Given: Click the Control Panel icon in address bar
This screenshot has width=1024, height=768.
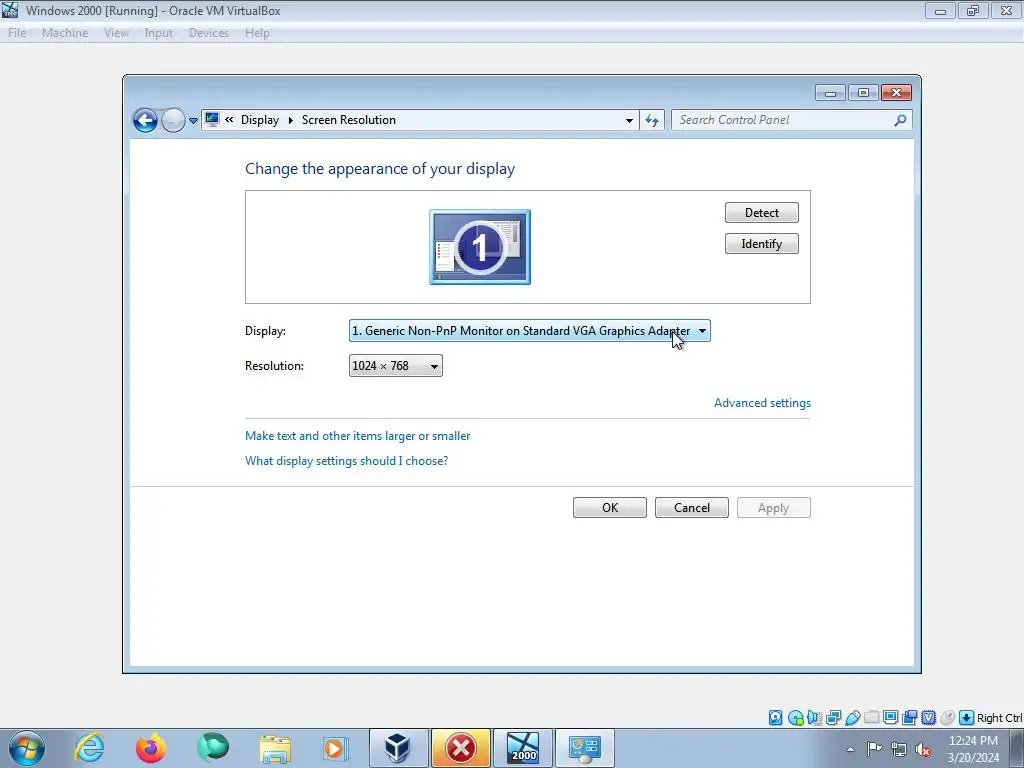Looking at the screenshot, I should click(x=212, y=120).
